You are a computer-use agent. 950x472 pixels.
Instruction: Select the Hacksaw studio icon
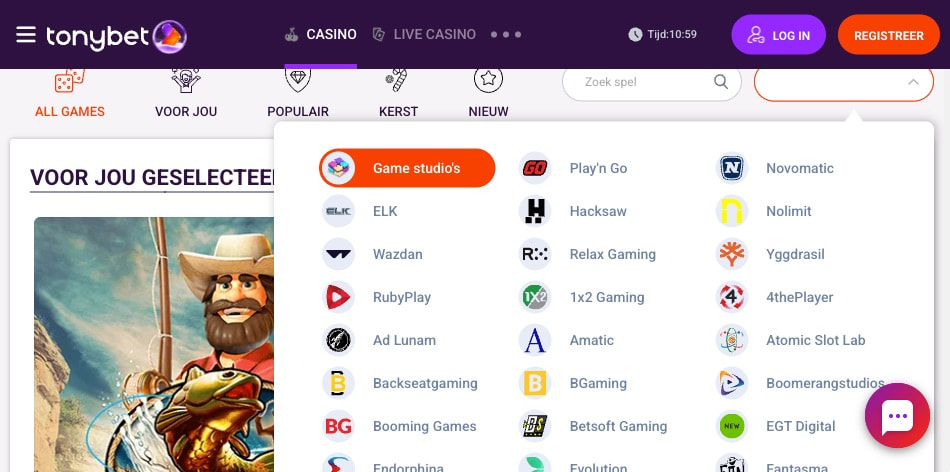click(x=534, y=211)
